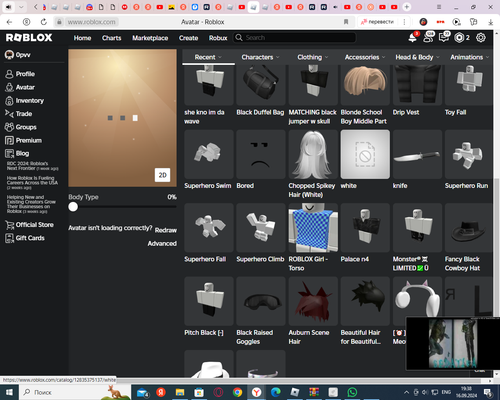Click the Redraw link

[x=166, y=230]
